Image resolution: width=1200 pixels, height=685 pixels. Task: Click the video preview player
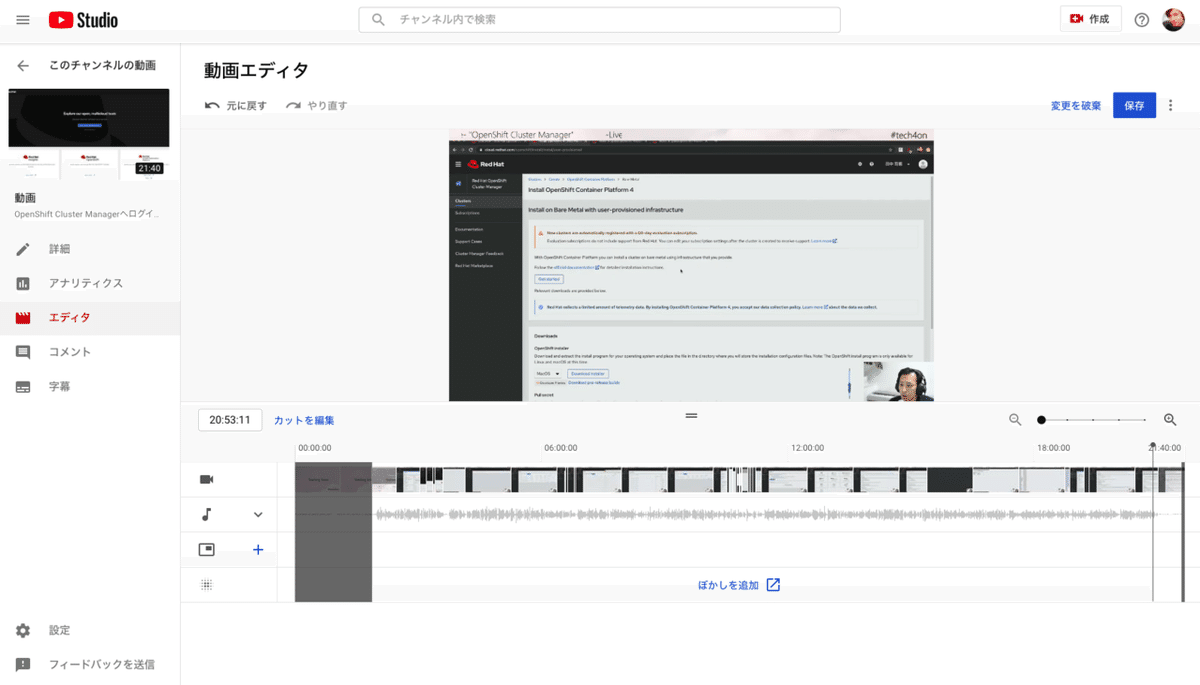691,265
